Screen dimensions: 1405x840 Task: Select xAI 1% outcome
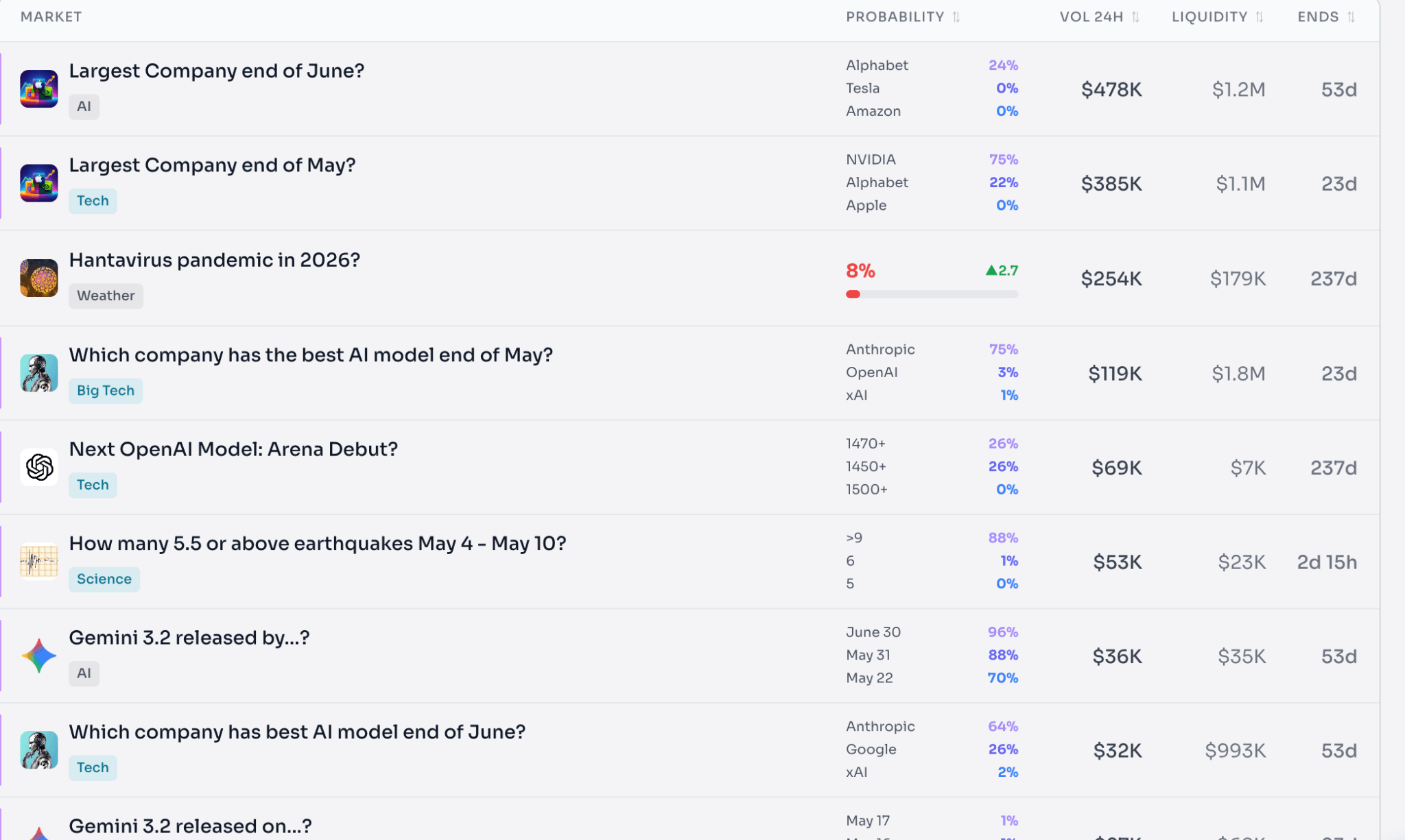[x=932, y=396]
